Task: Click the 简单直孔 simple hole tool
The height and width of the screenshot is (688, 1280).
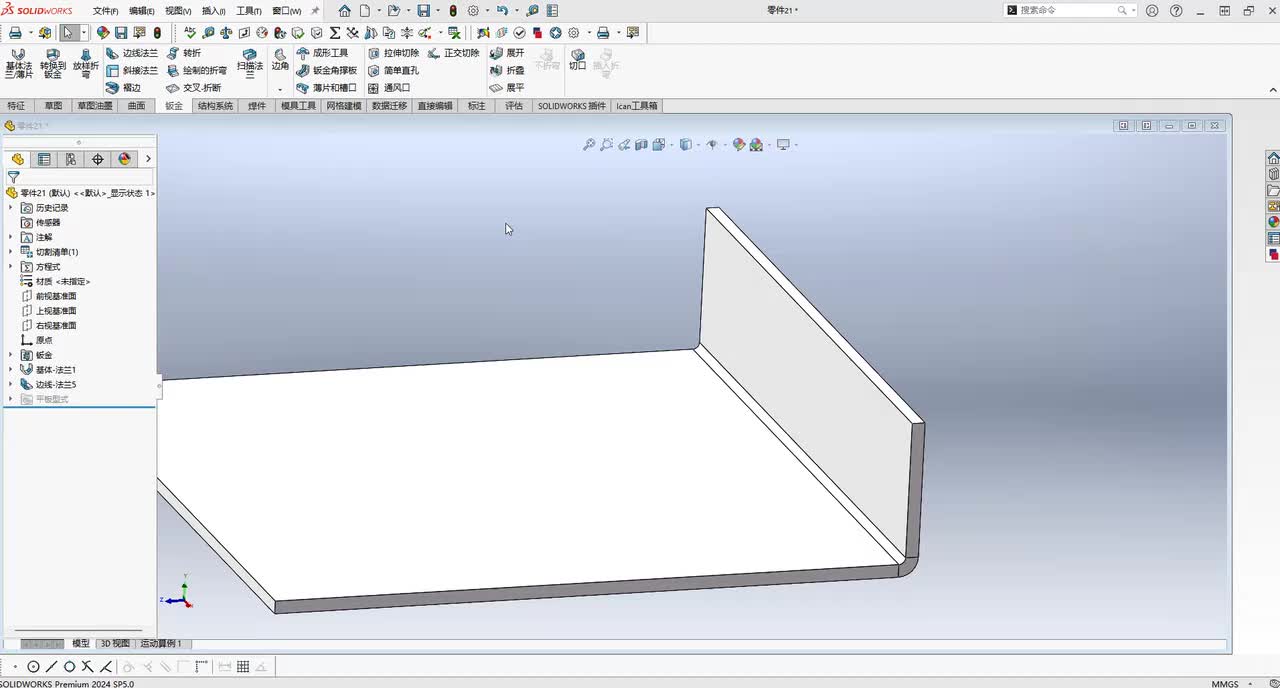Action: coord(393,71)
